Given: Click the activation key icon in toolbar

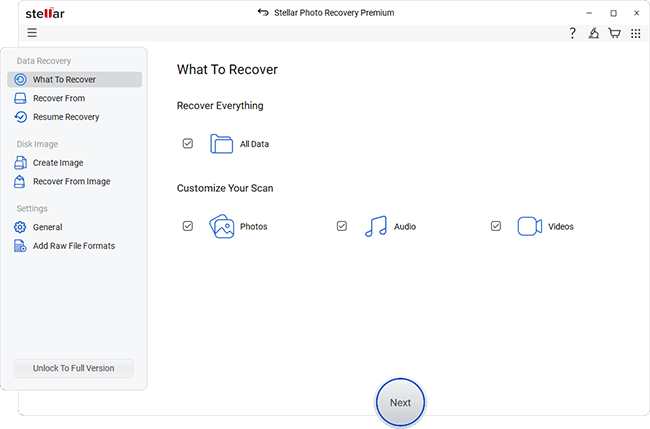Looking at the screenshot, I should tap(594, 33).
